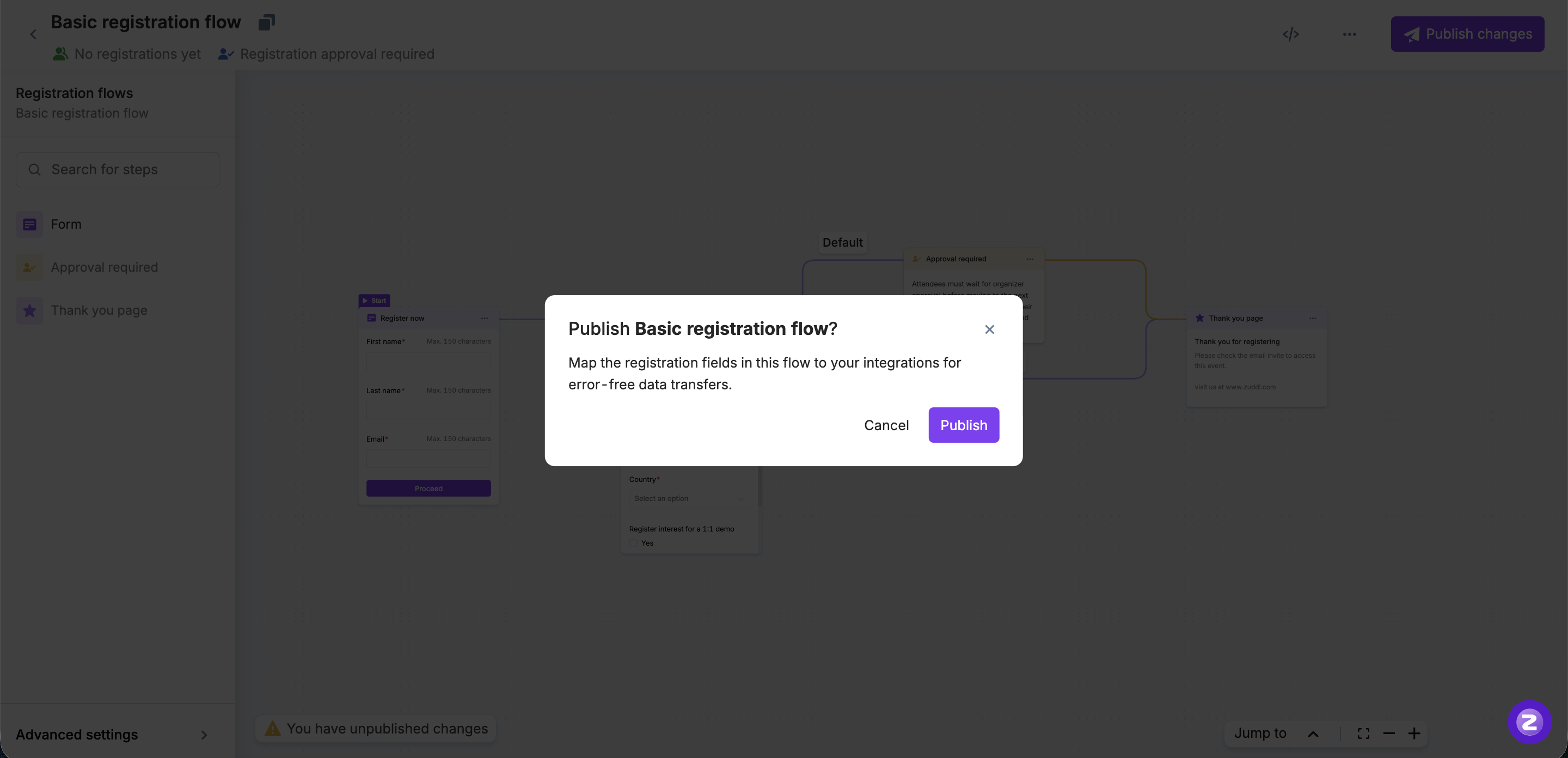Screen dimensions: 1568x758
Task: Click the back arrow near title
Action: [x=33, y=35]
